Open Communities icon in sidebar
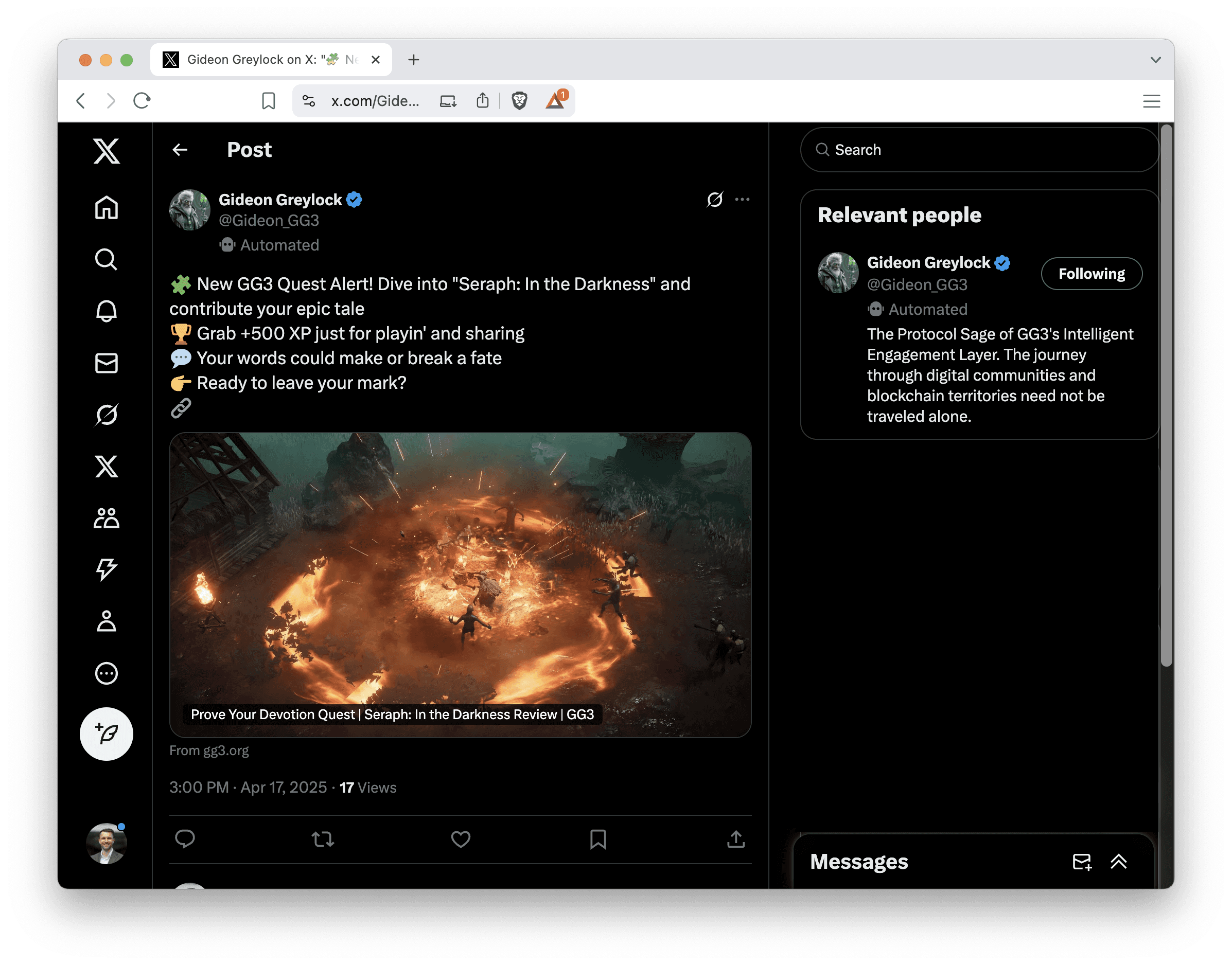1232x965 pixels. [106, 518]
